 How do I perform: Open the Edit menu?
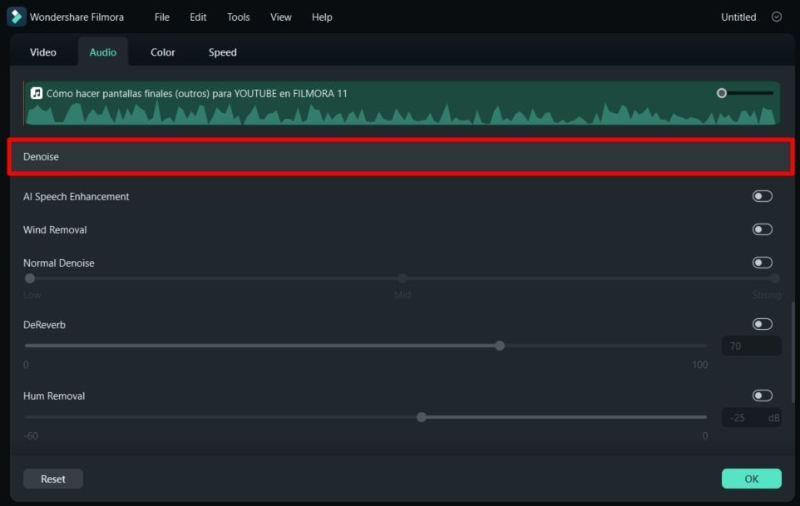coord(198,17)
